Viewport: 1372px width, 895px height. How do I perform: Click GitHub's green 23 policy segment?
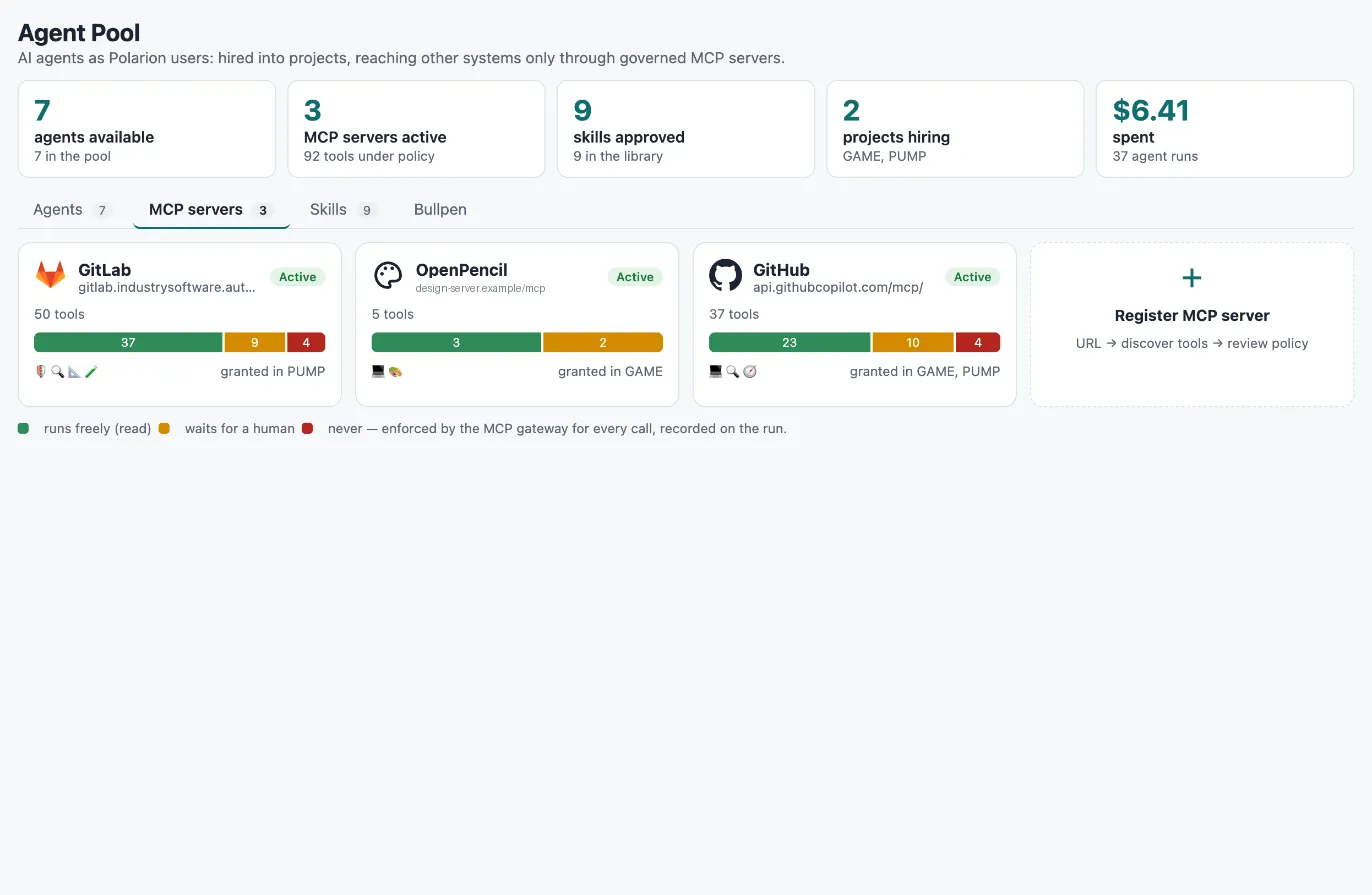790,342
